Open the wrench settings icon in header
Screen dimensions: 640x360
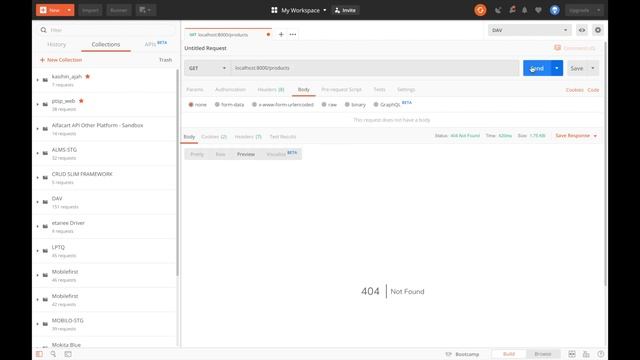(x=512, y=10)
